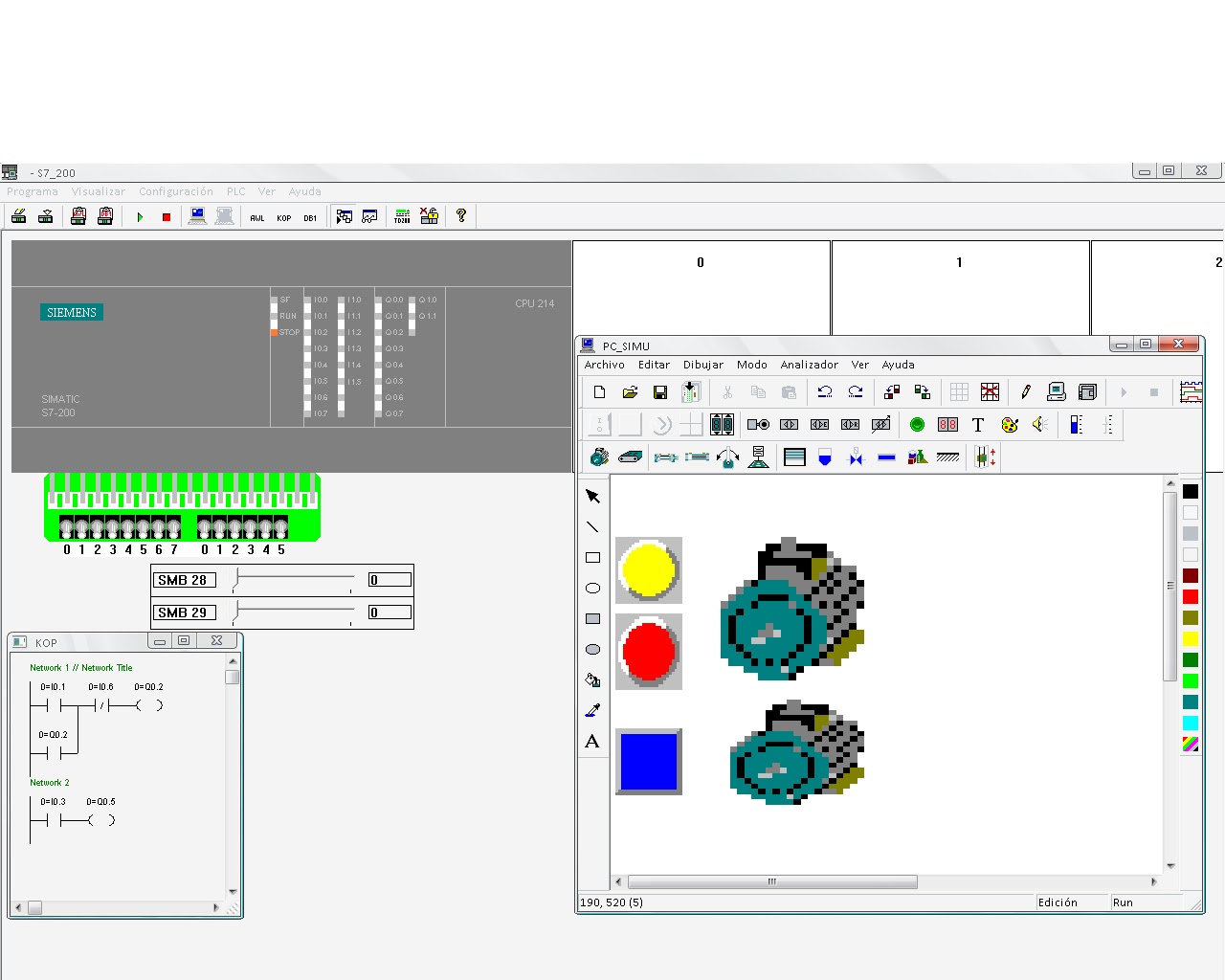Click the red STOP square in S7_200 toolbar
The height and width of the screenshot is (980, 1225).
pos(167,217)
